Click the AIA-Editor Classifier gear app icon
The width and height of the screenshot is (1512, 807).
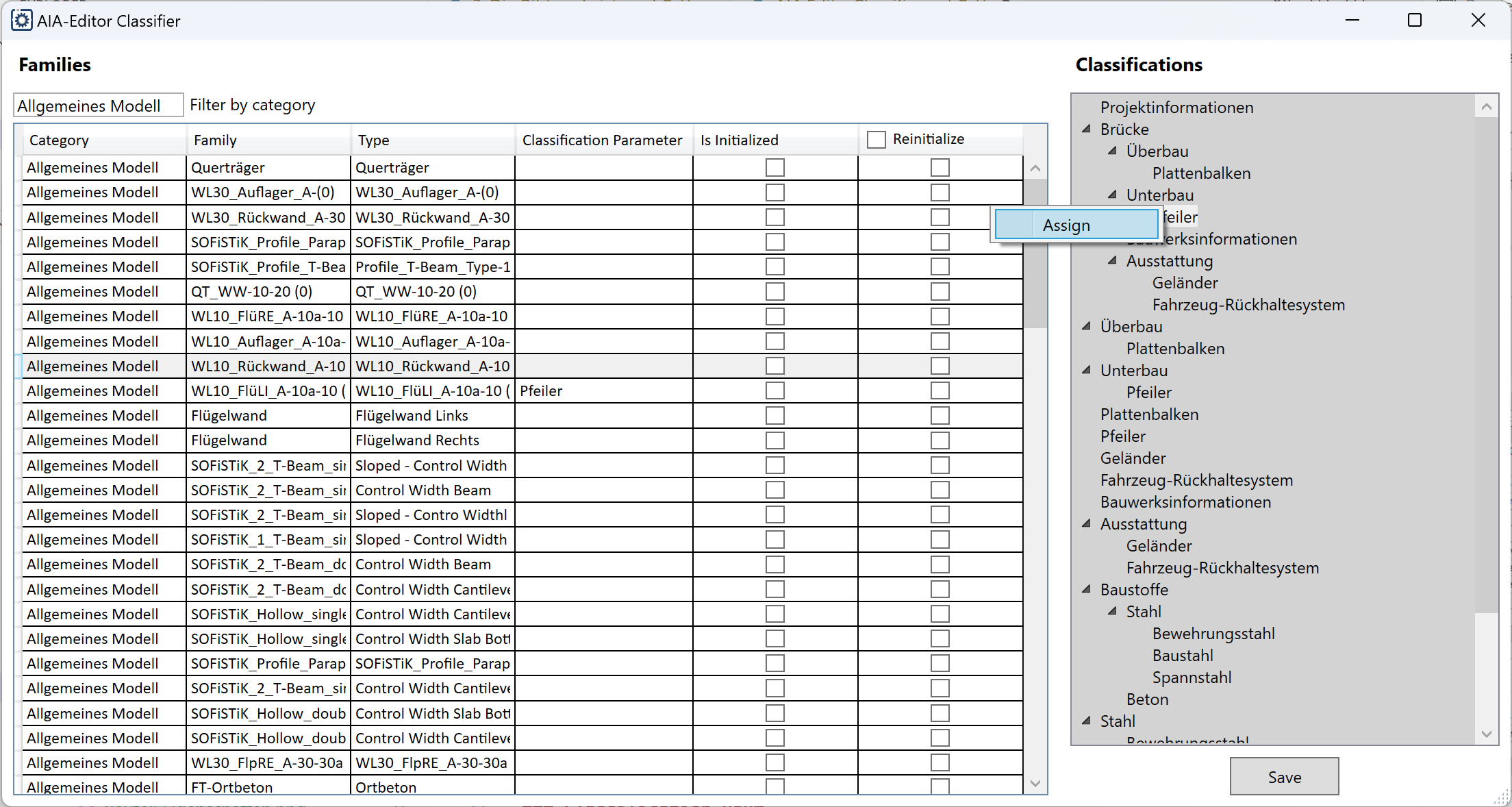tap(21, 21)
